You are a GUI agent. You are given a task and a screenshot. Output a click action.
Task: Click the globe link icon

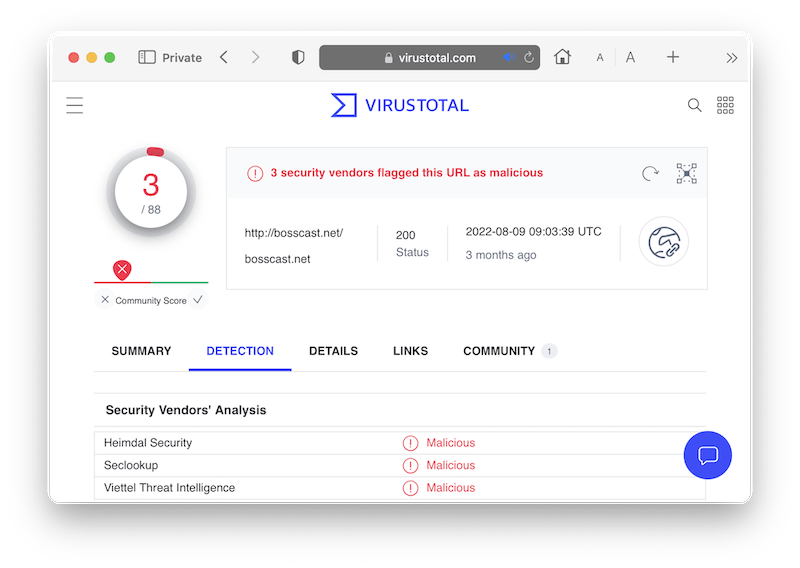click(664, 242)
